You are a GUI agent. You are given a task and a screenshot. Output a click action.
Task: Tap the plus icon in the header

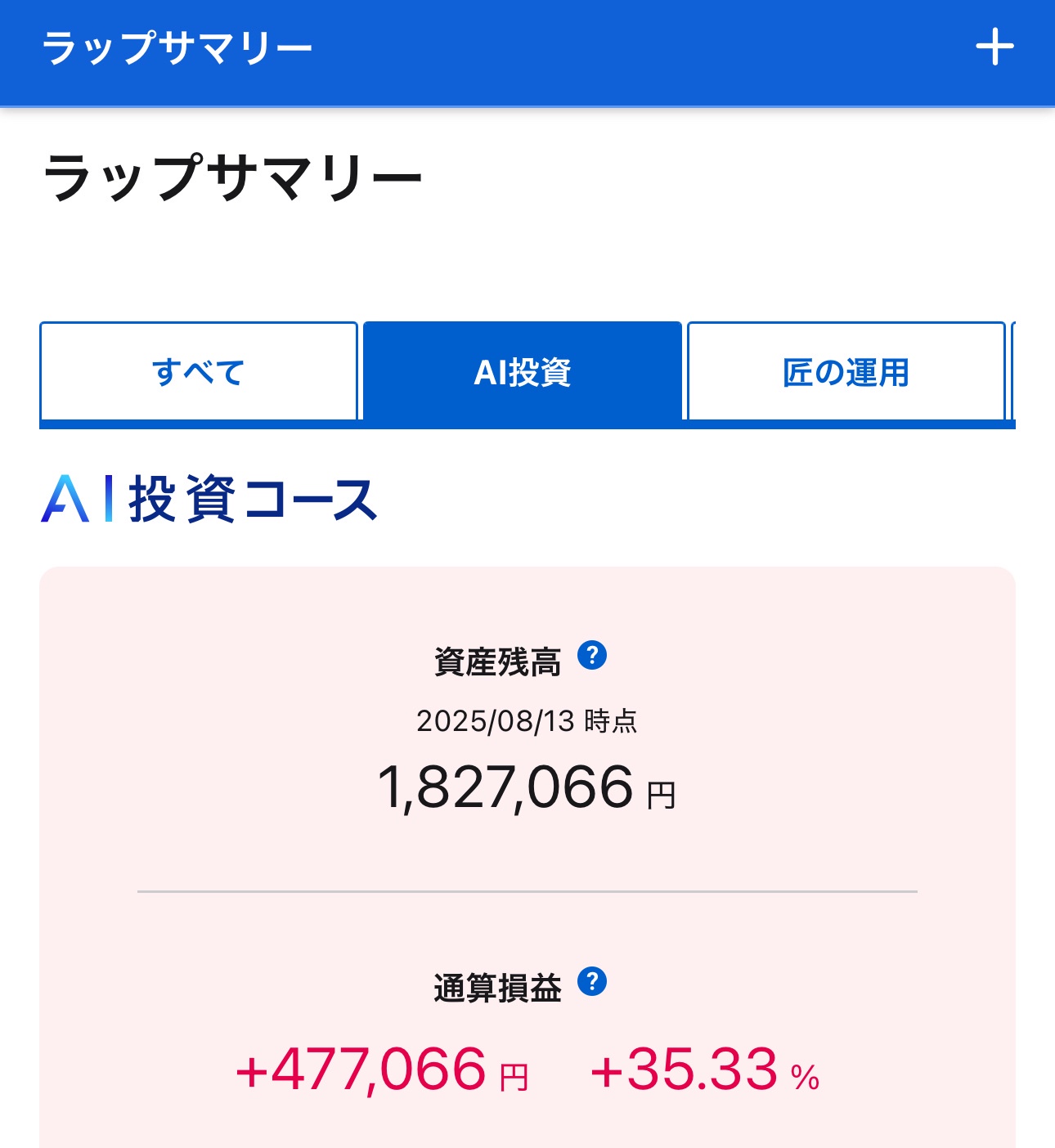994,47
